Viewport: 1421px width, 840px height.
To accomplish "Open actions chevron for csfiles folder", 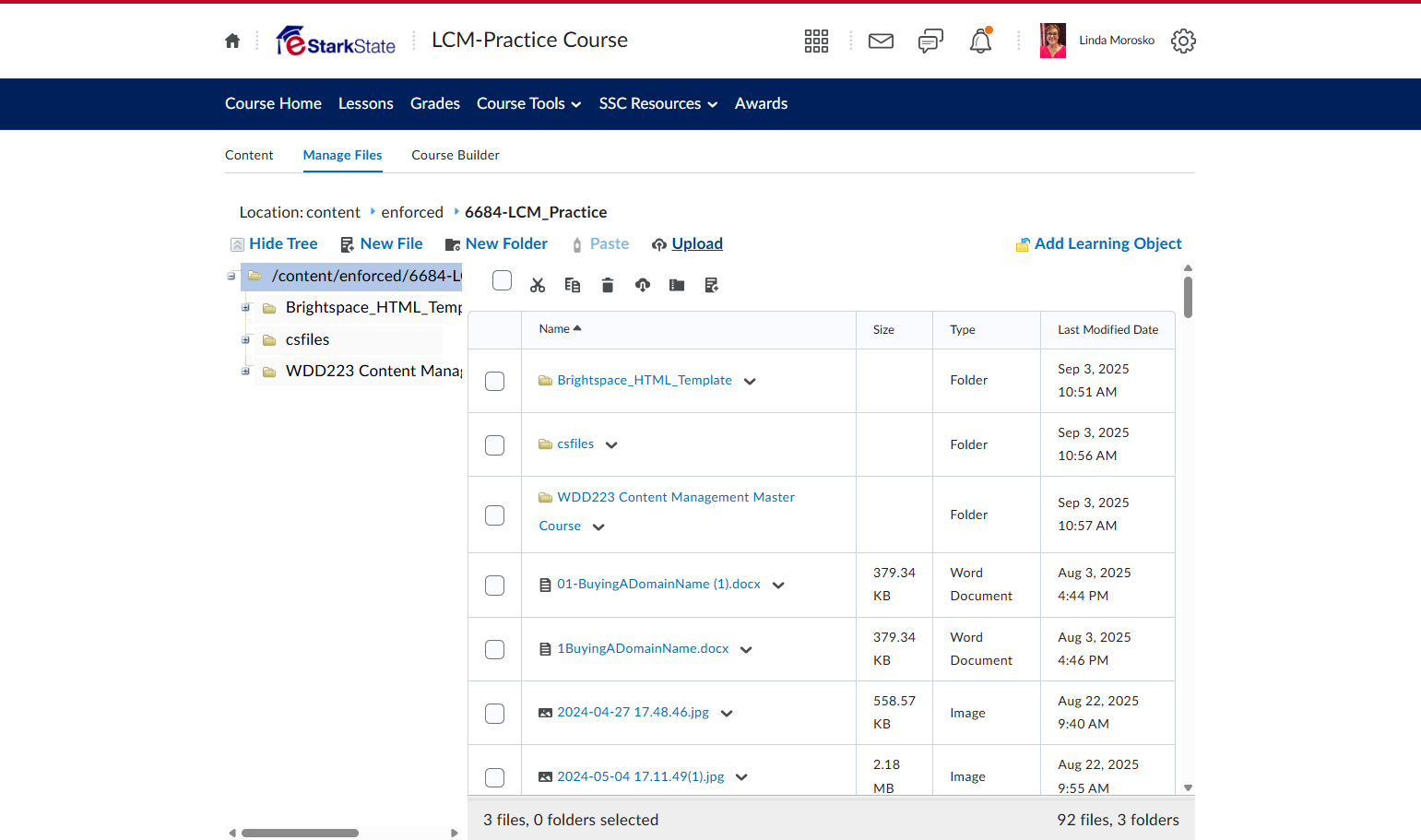I will click(x=611, y=445).
